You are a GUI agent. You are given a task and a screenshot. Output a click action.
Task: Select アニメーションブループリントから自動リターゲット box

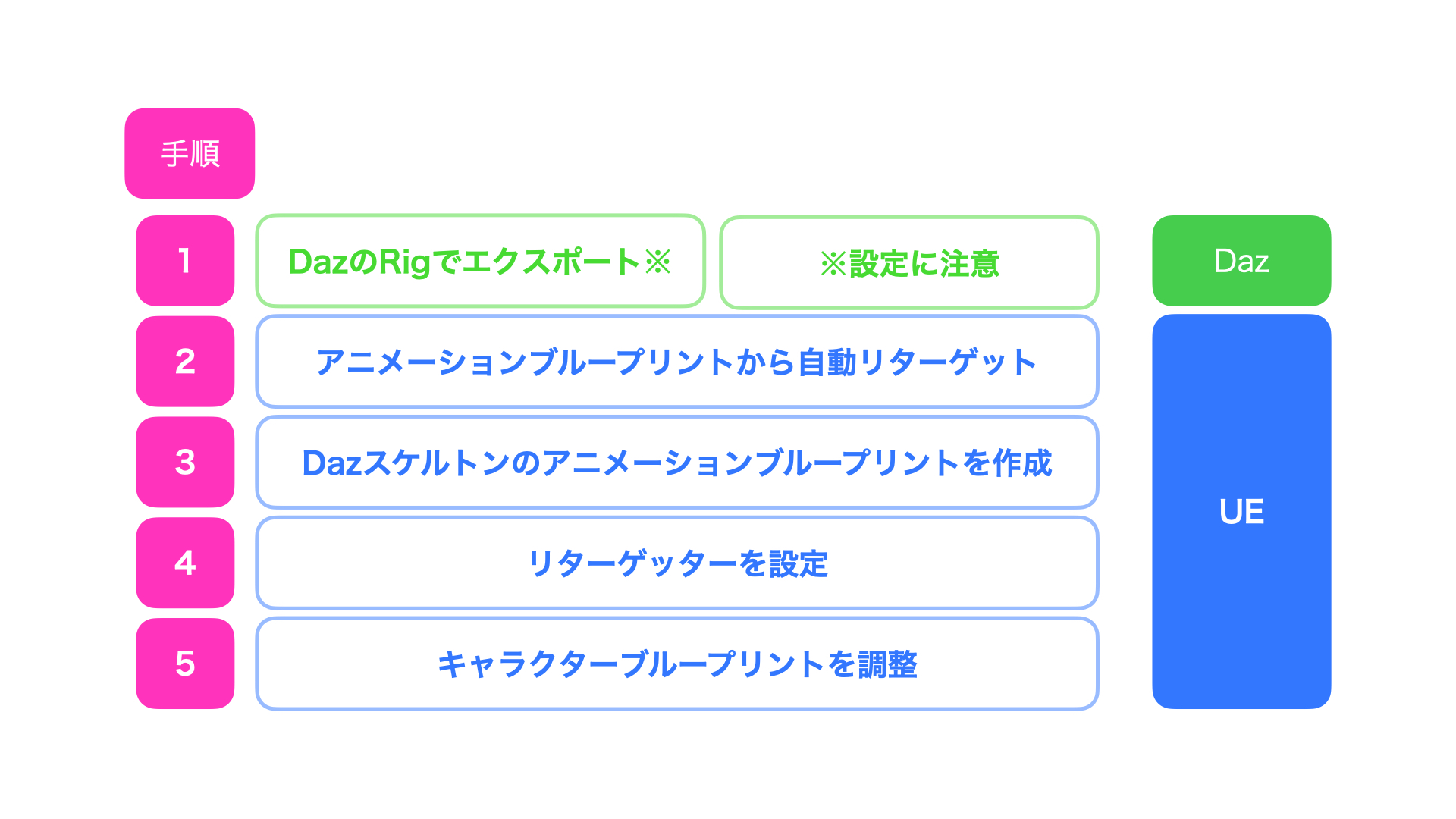tap(677, 361)
